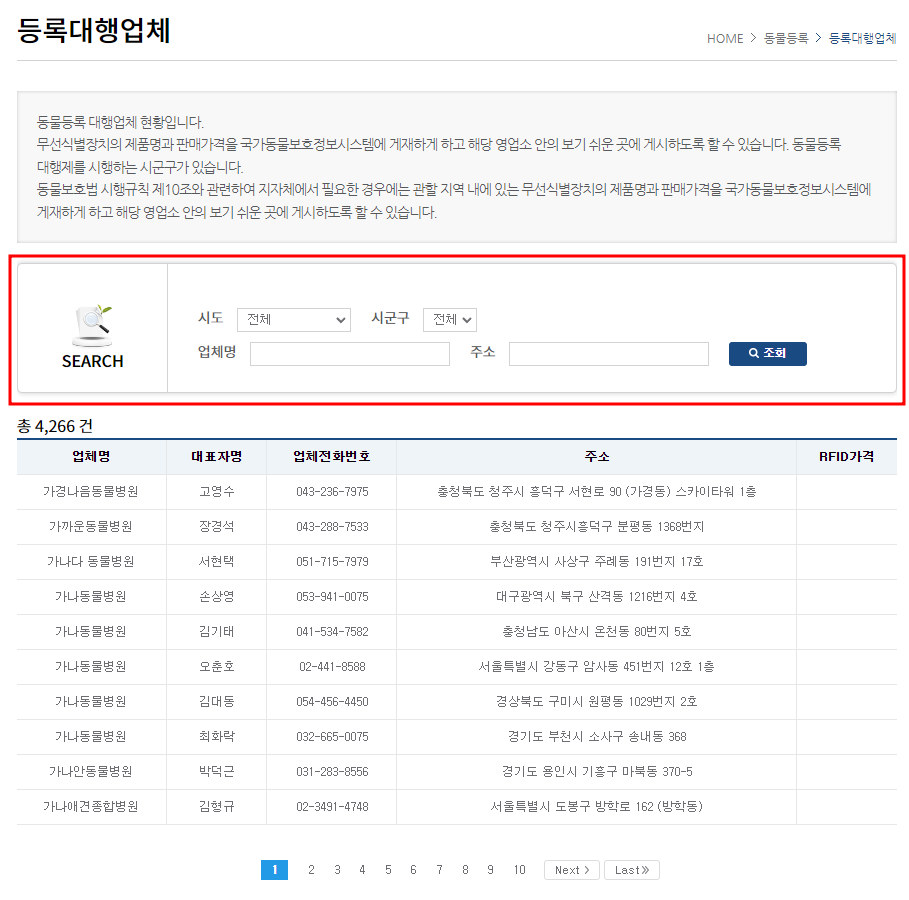Open the 시도 region dropdown

click(x=293, y=320)
